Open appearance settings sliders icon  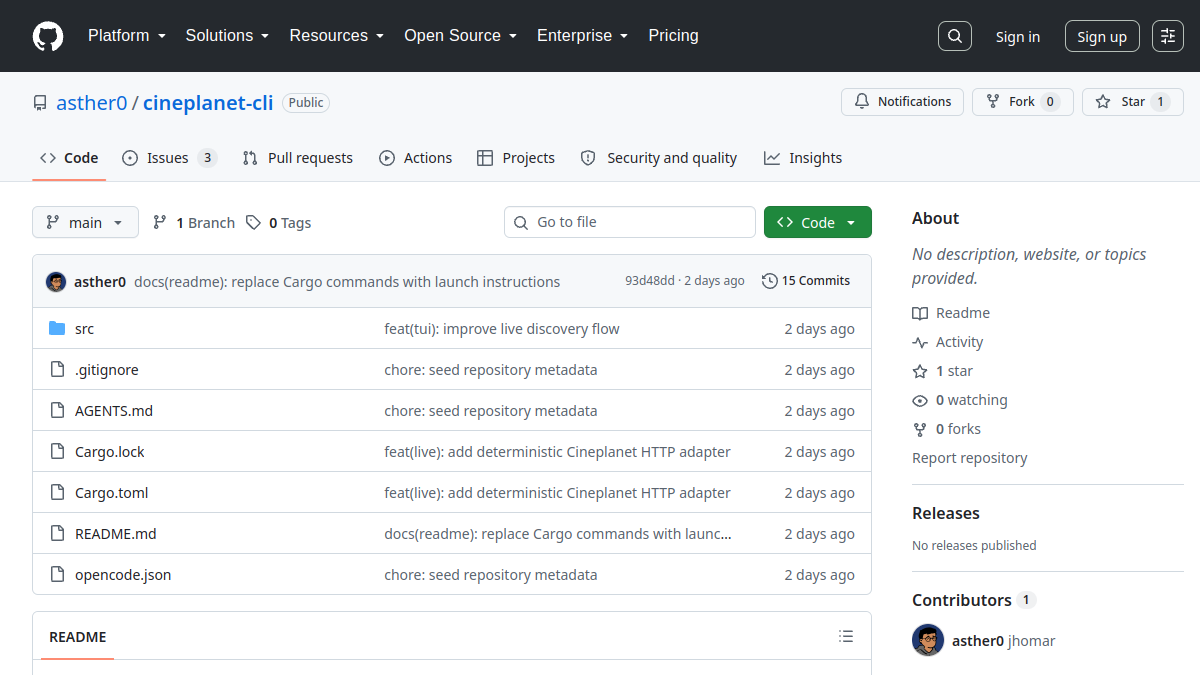[1168, 36]
